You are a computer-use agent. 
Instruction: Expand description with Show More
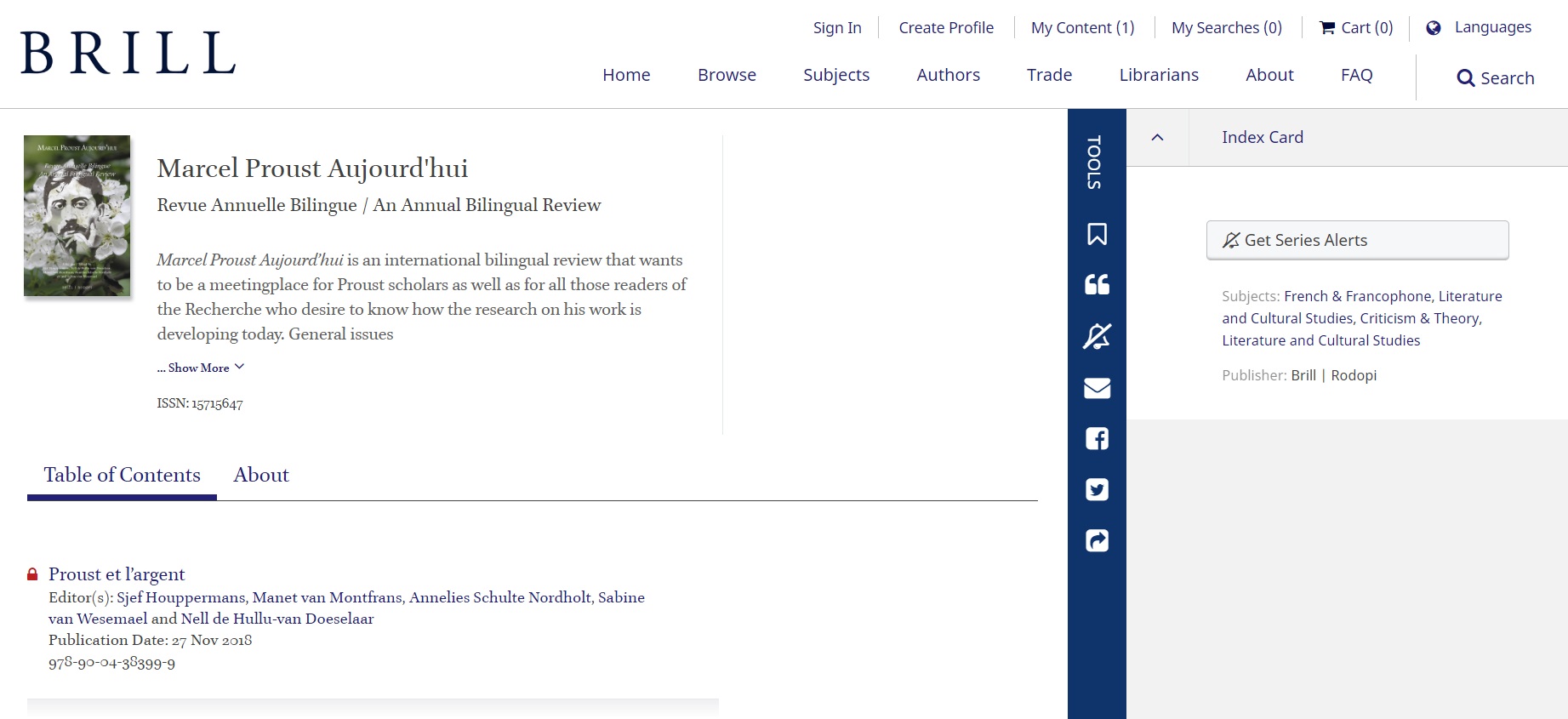(201, 368)
